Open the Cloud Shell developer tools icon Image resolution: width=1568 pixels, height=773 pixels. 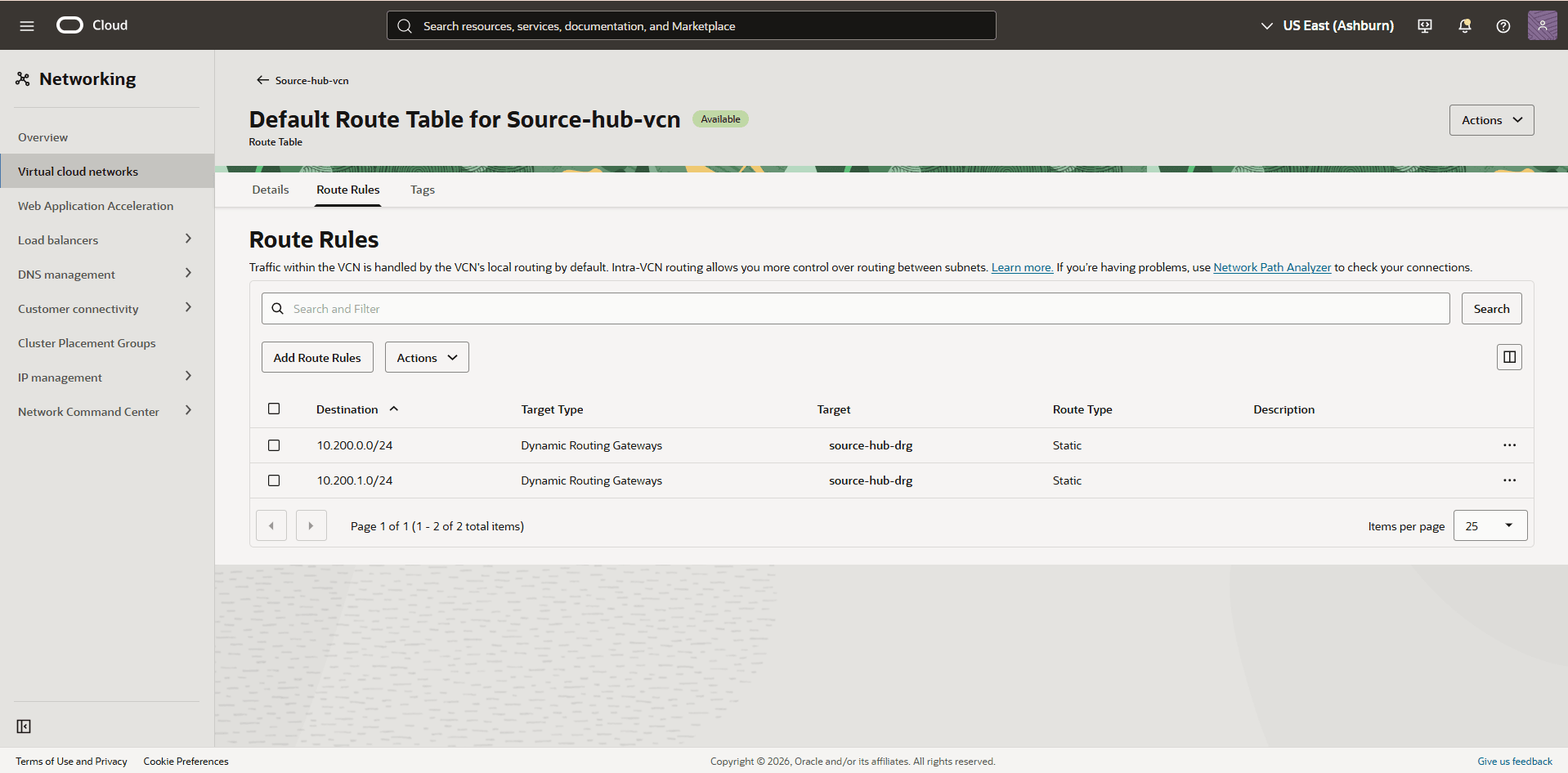(1425, 25)
